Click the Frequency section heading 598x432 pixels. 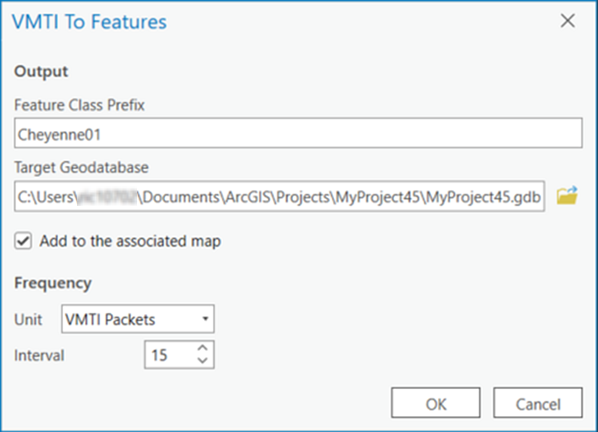pos(53,283)
